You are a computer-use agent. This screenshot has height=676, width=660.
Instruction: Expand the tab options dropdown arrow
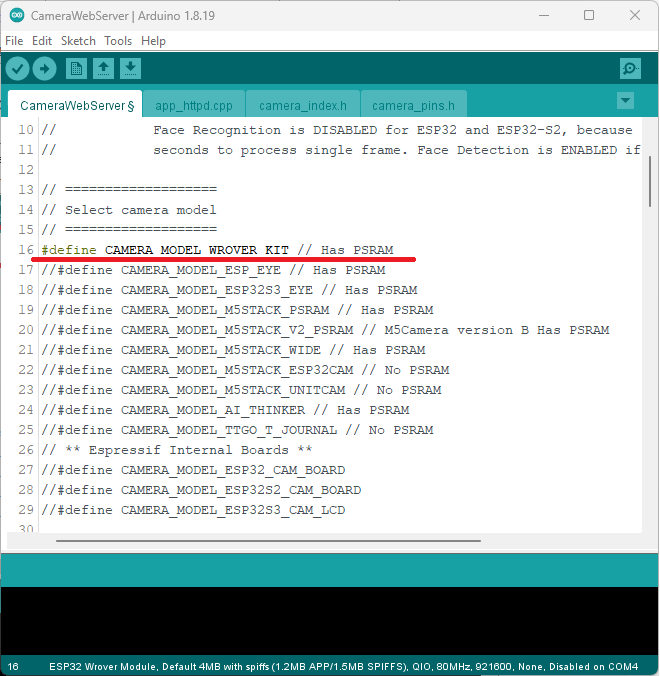click(625, 101)
